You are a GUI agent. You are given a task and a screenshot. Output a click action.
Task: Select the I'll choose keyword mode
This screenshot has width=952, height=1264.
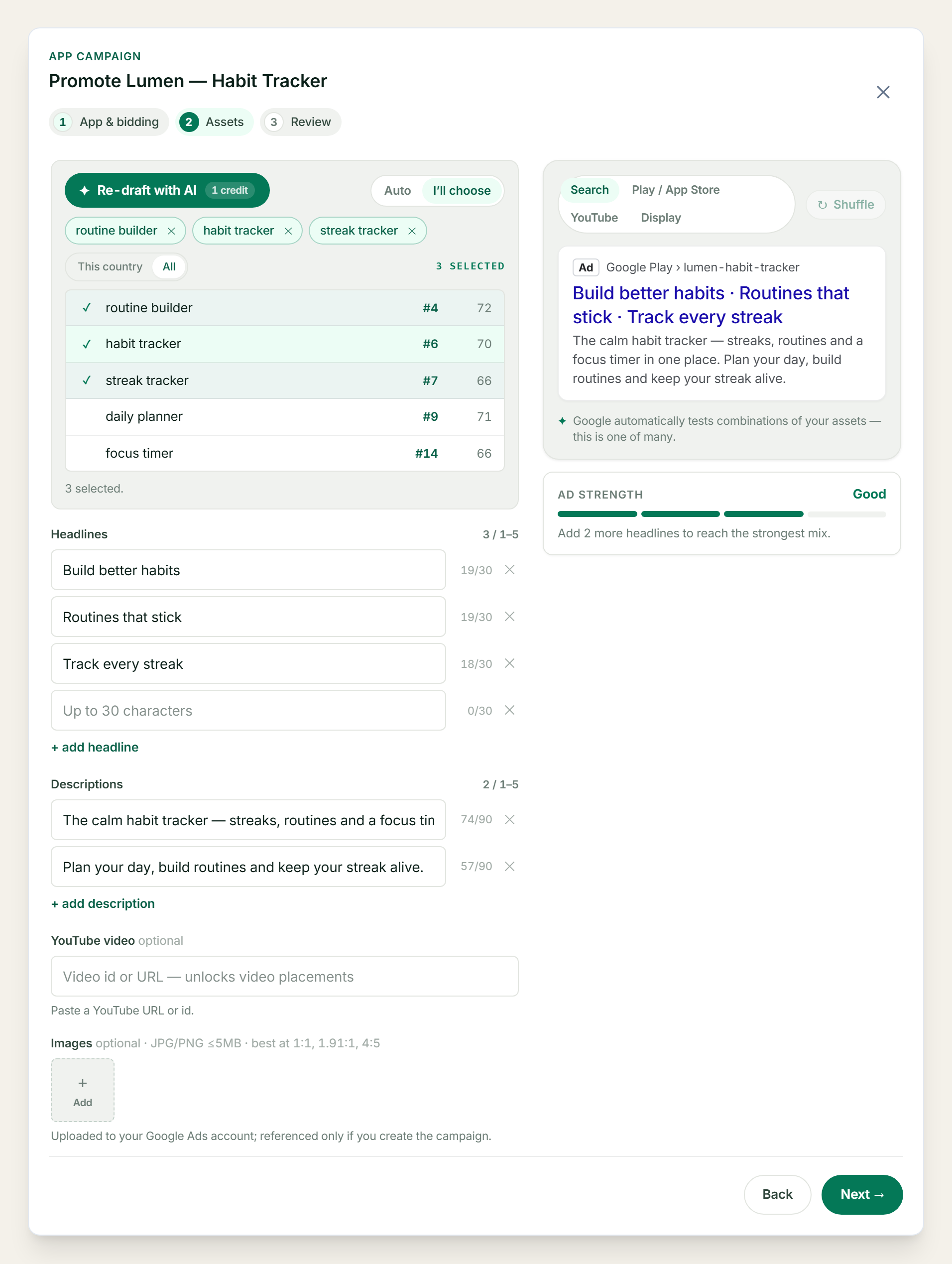[462, 191]
